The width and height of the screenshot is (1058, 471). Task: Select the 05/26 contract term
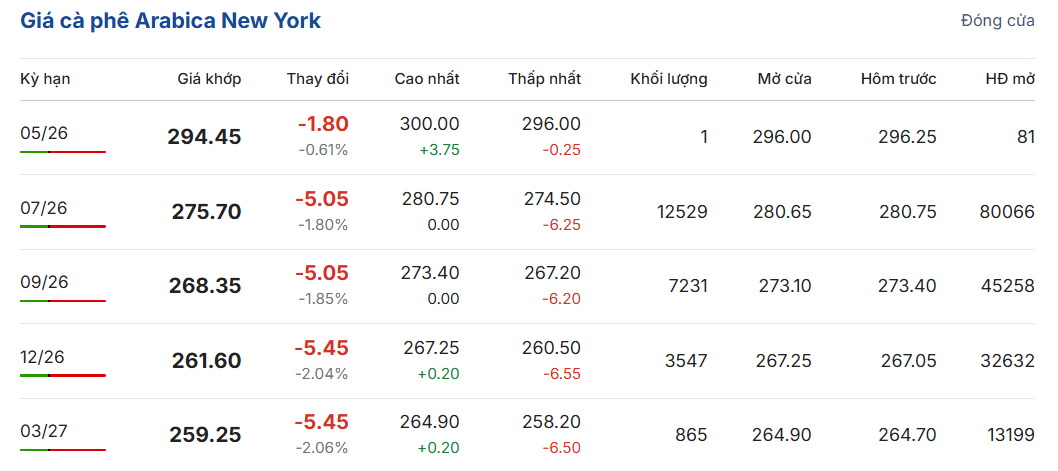coord(44,133)
